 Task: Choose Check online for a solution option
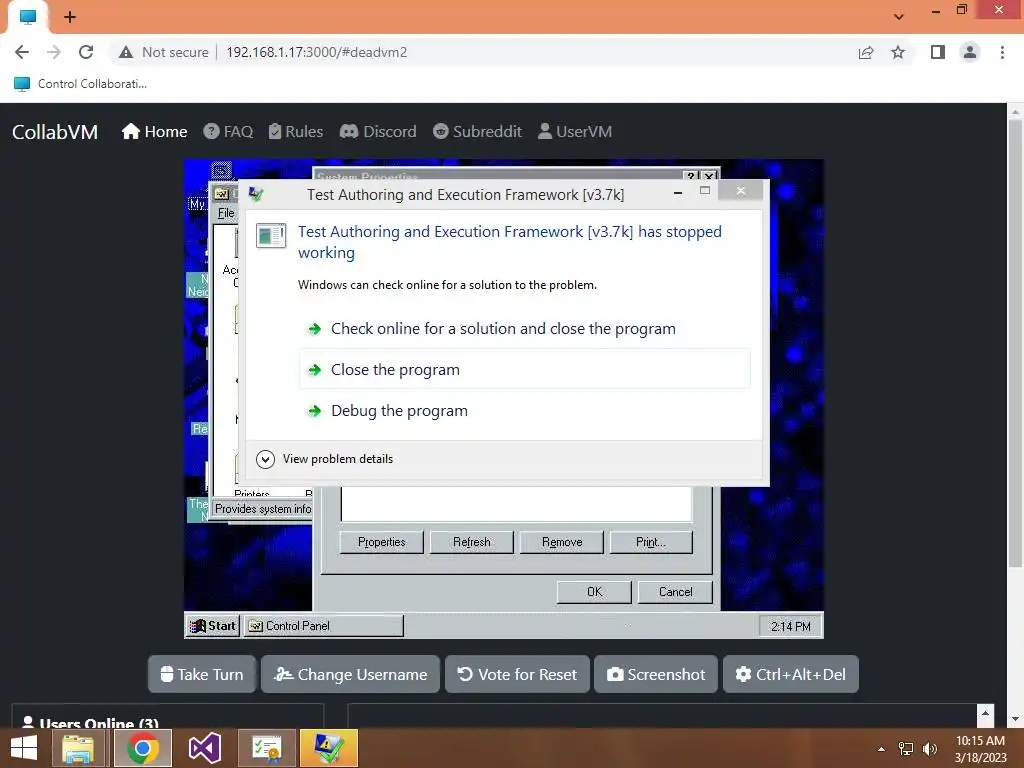tap(524, 328)
